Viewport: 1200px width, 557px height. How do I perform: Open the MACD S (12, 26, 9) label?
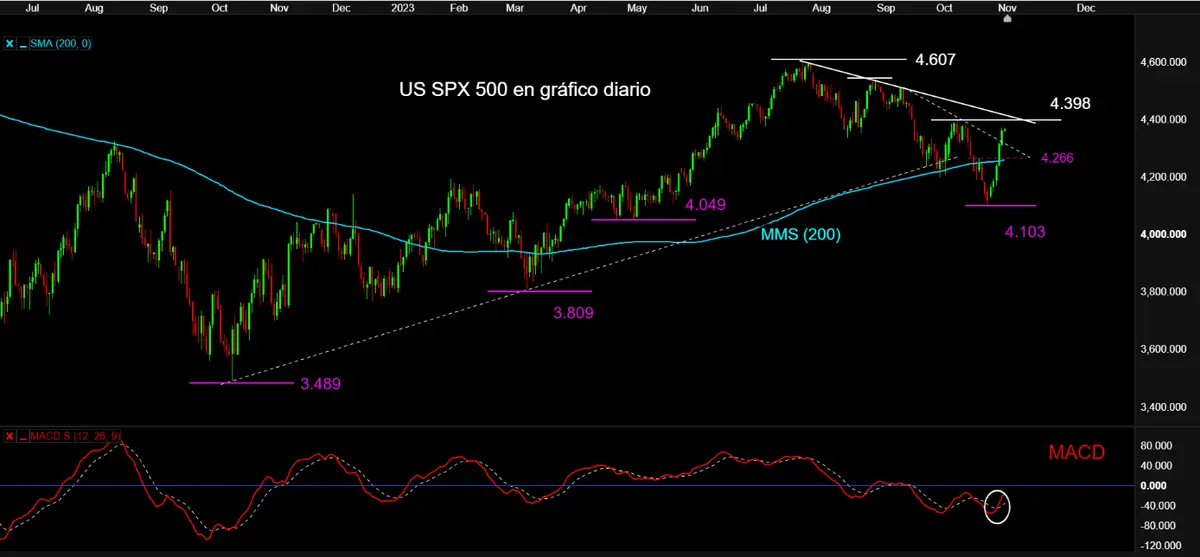click(x=75, y=436)
